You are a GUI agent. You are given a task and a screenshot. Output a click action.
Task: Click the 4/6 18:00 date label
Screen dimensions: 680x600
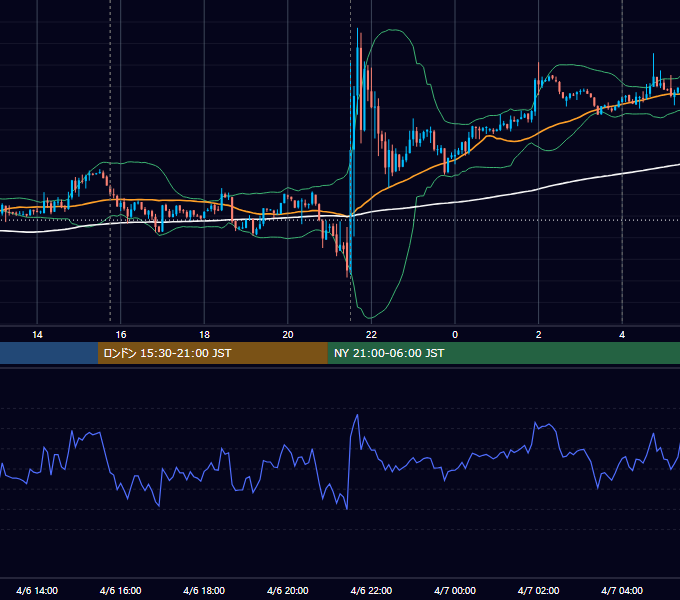click(x=204, y=590)
